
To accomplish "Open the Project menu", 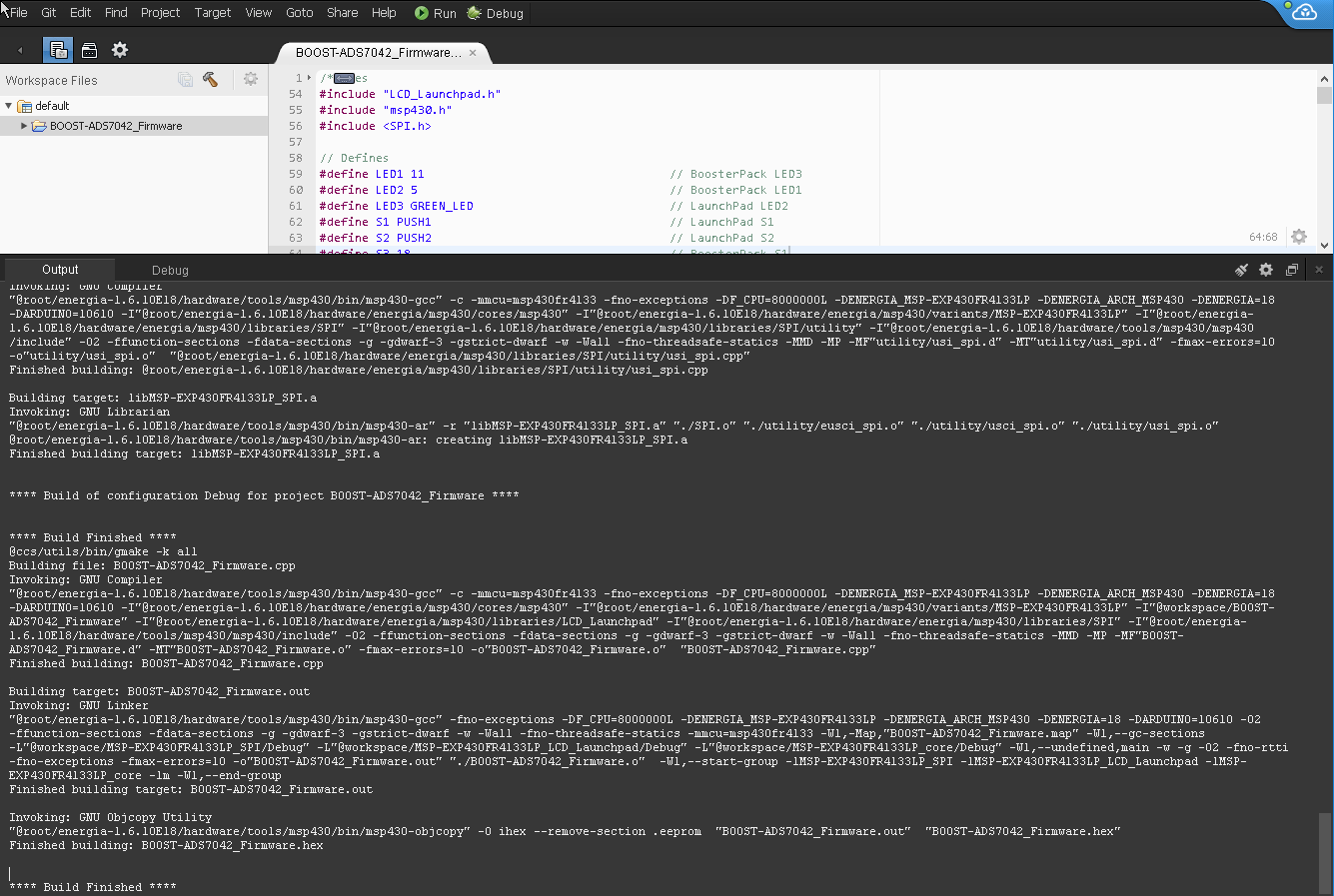I will (160, 13).
